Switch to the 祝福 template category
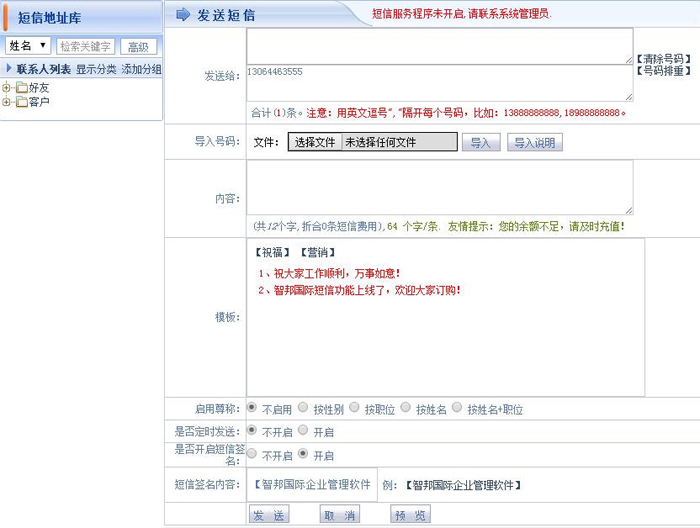700x528 pixels. point(272,252)
